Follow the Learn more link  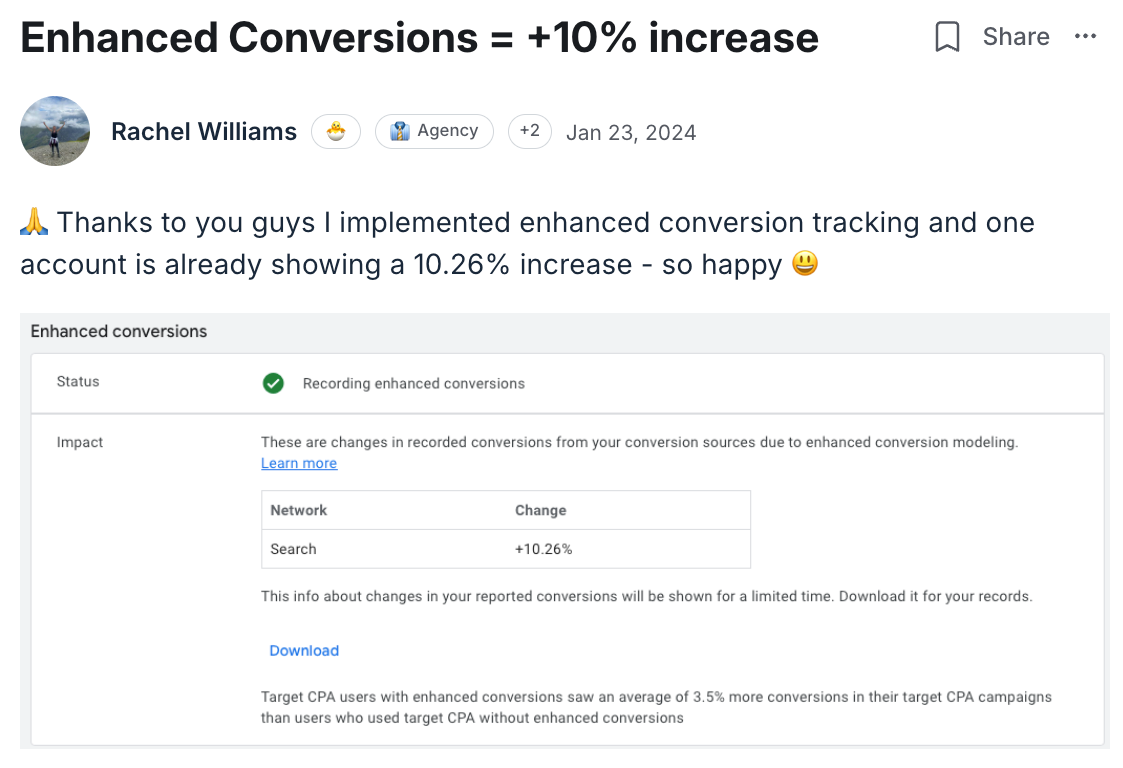(x=299, y=463)
